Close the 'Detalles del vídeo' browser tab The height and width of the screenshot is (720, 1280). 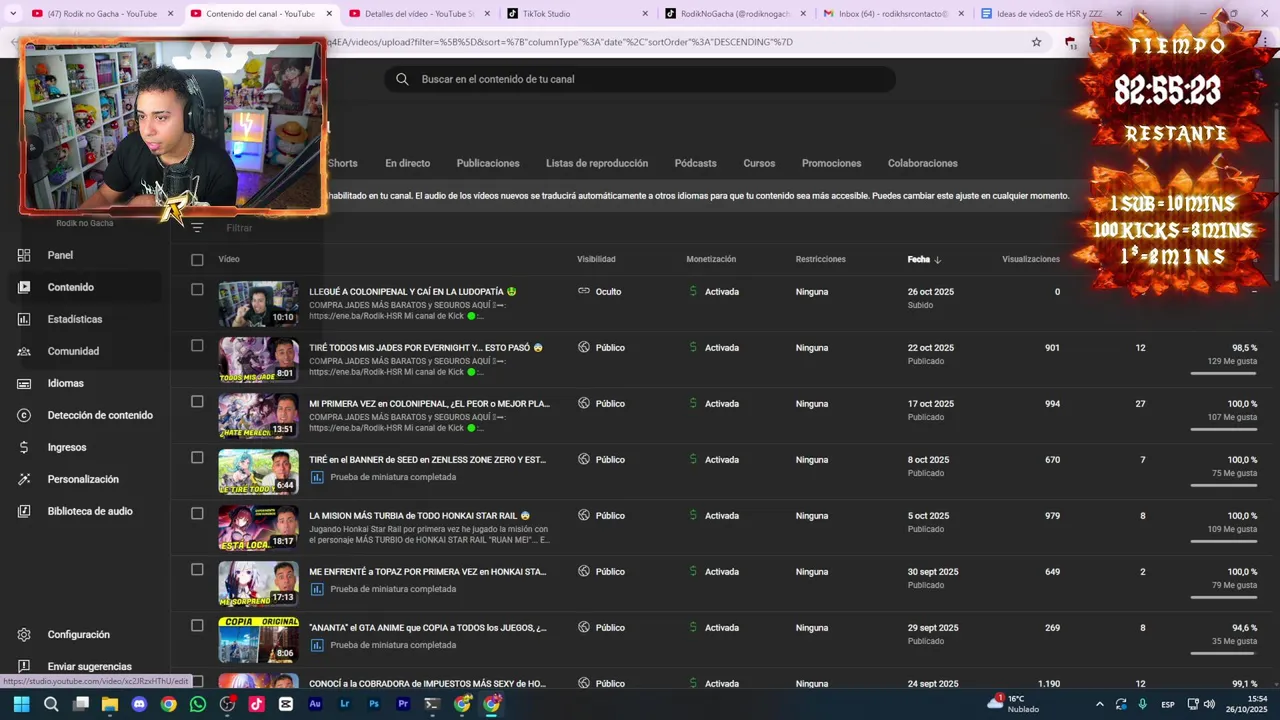coord(486,14)
